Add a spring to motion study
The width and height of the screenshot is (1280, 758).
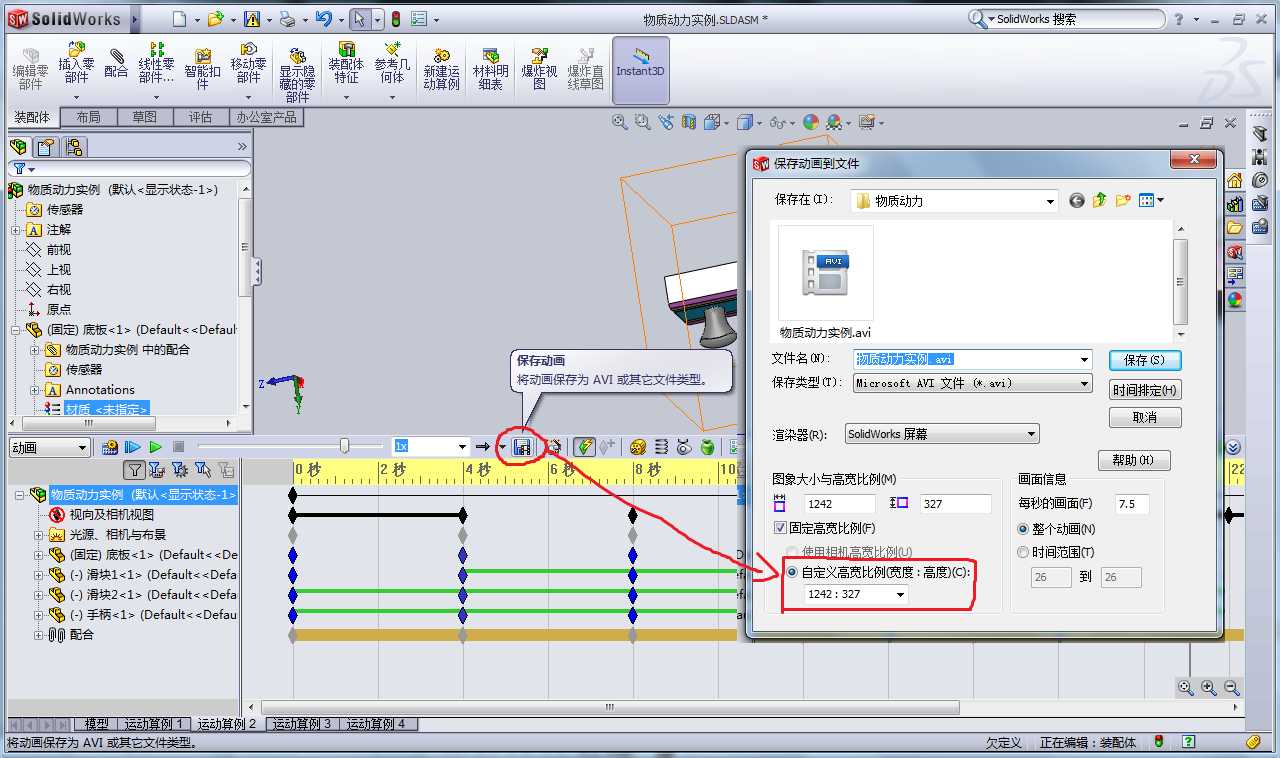(661, 447)
